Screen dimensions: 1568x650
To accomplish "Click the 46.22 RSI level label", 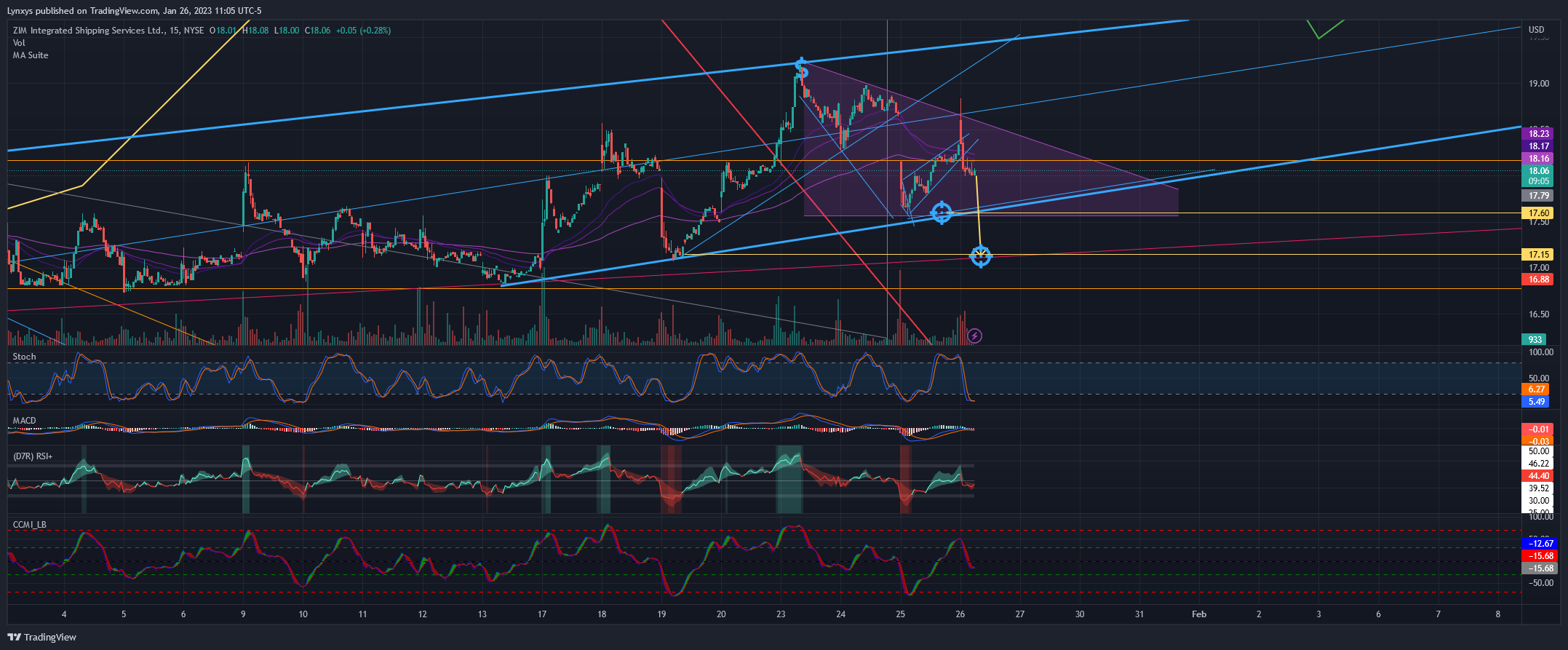I will point(1538,464).
